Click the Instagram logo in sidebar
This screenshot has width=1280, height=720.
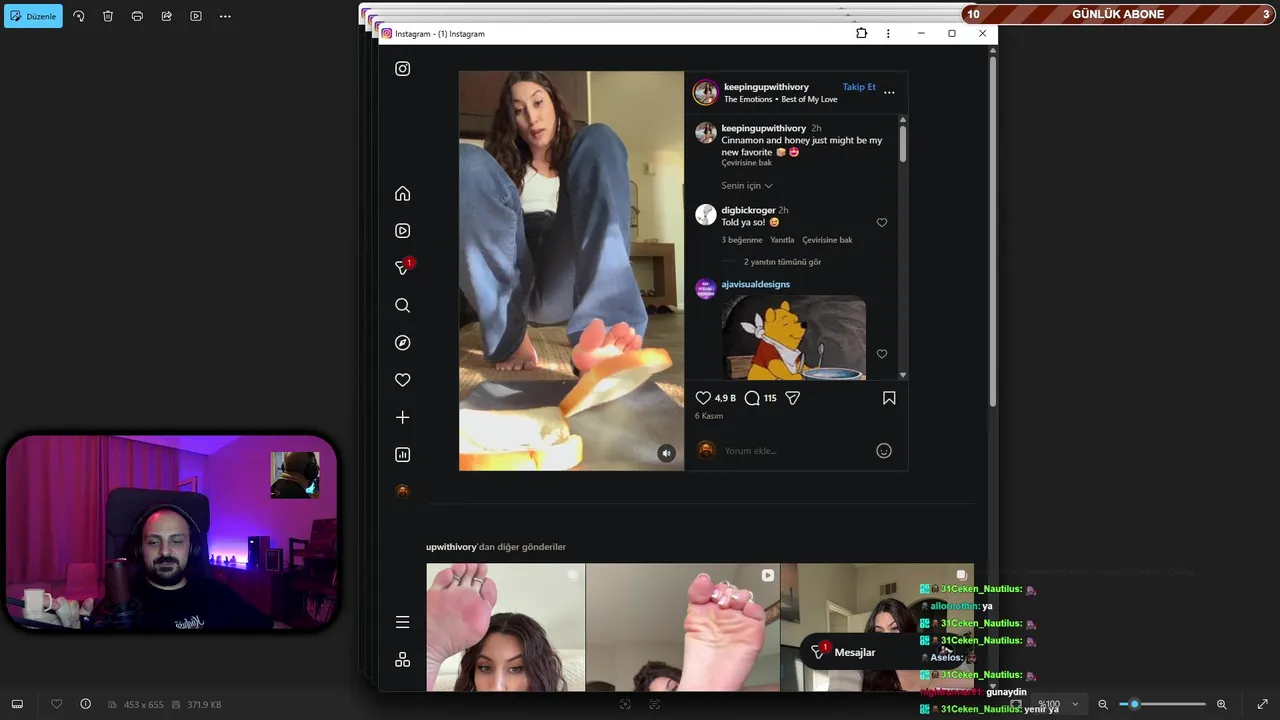[402, 69]
